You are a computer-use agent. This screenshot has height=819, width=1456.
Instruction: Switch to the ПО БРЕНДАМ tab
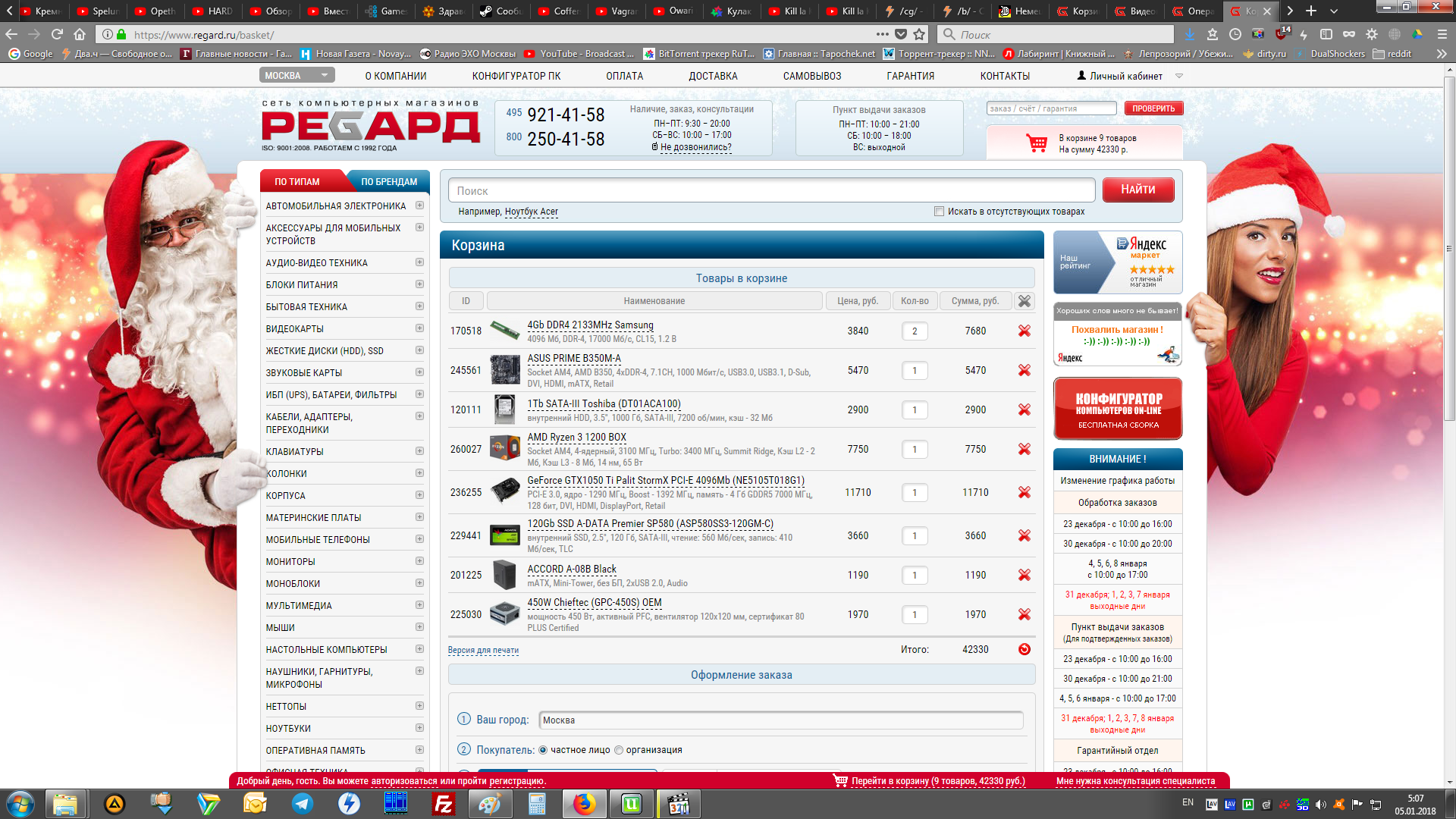(388, 182)
